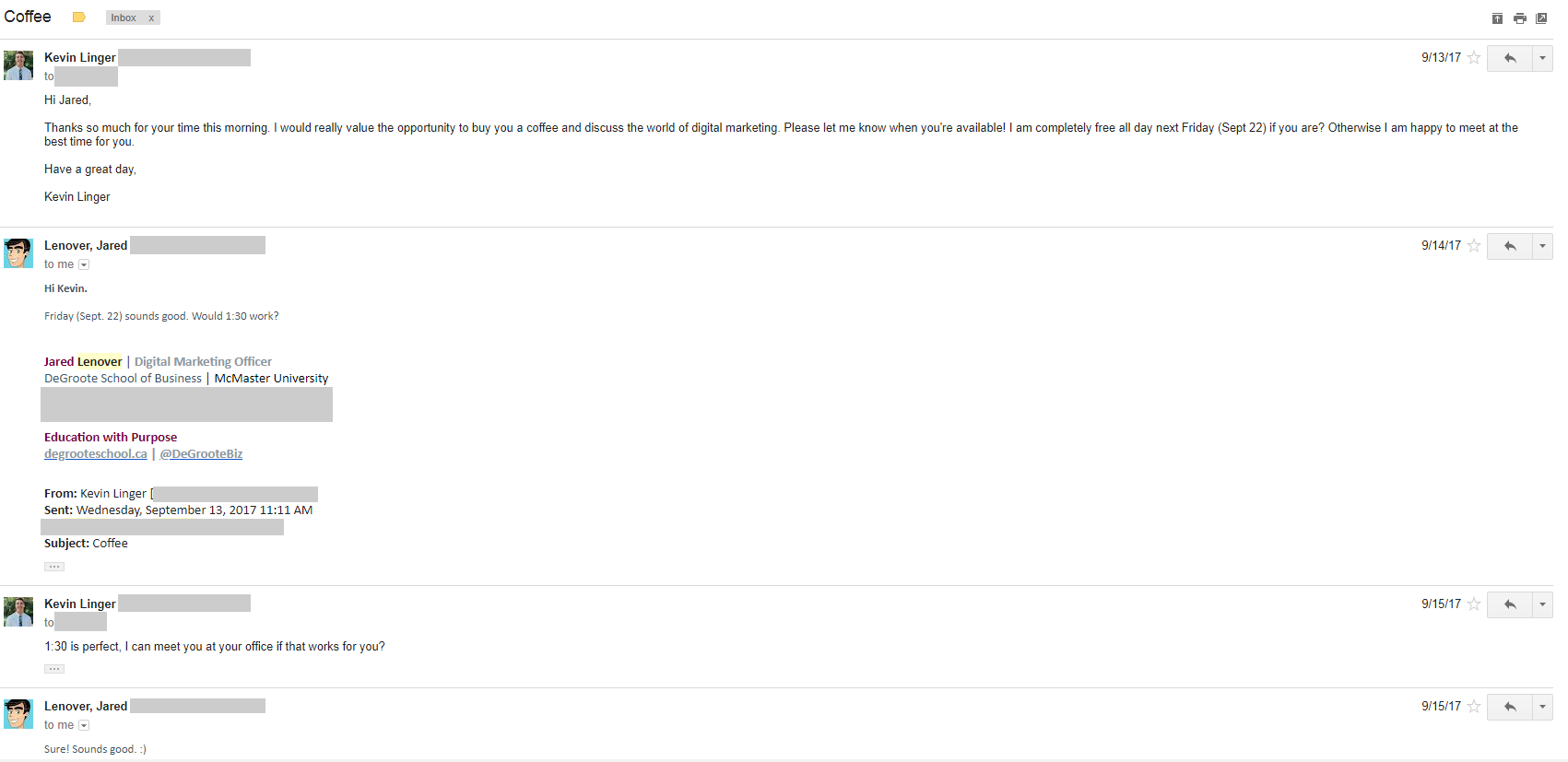The image size is (1568, 762).
Task: Show details arrow next to 'to me' on 9/14/17 message
Action: (x=84, y=264)
